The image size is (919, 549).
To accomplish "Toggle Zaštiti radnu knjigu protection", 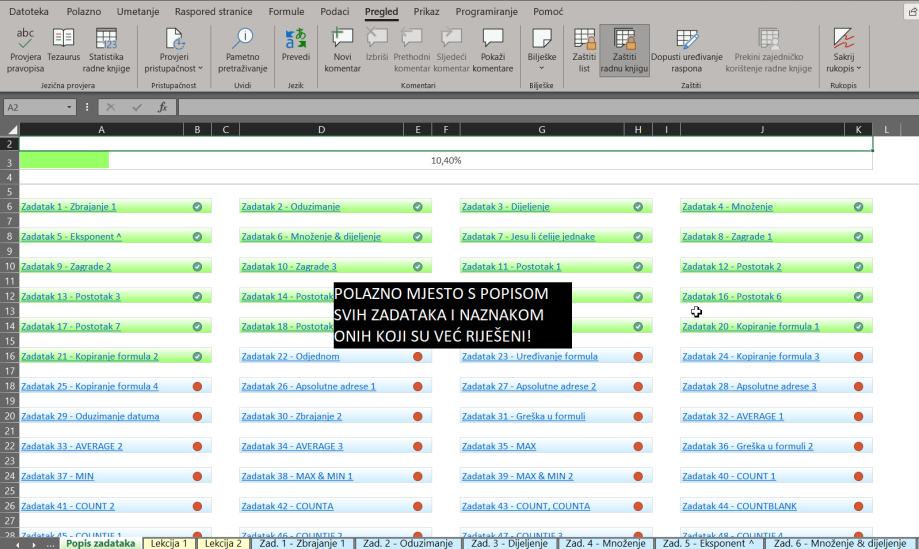I will (x=624, y=40).
